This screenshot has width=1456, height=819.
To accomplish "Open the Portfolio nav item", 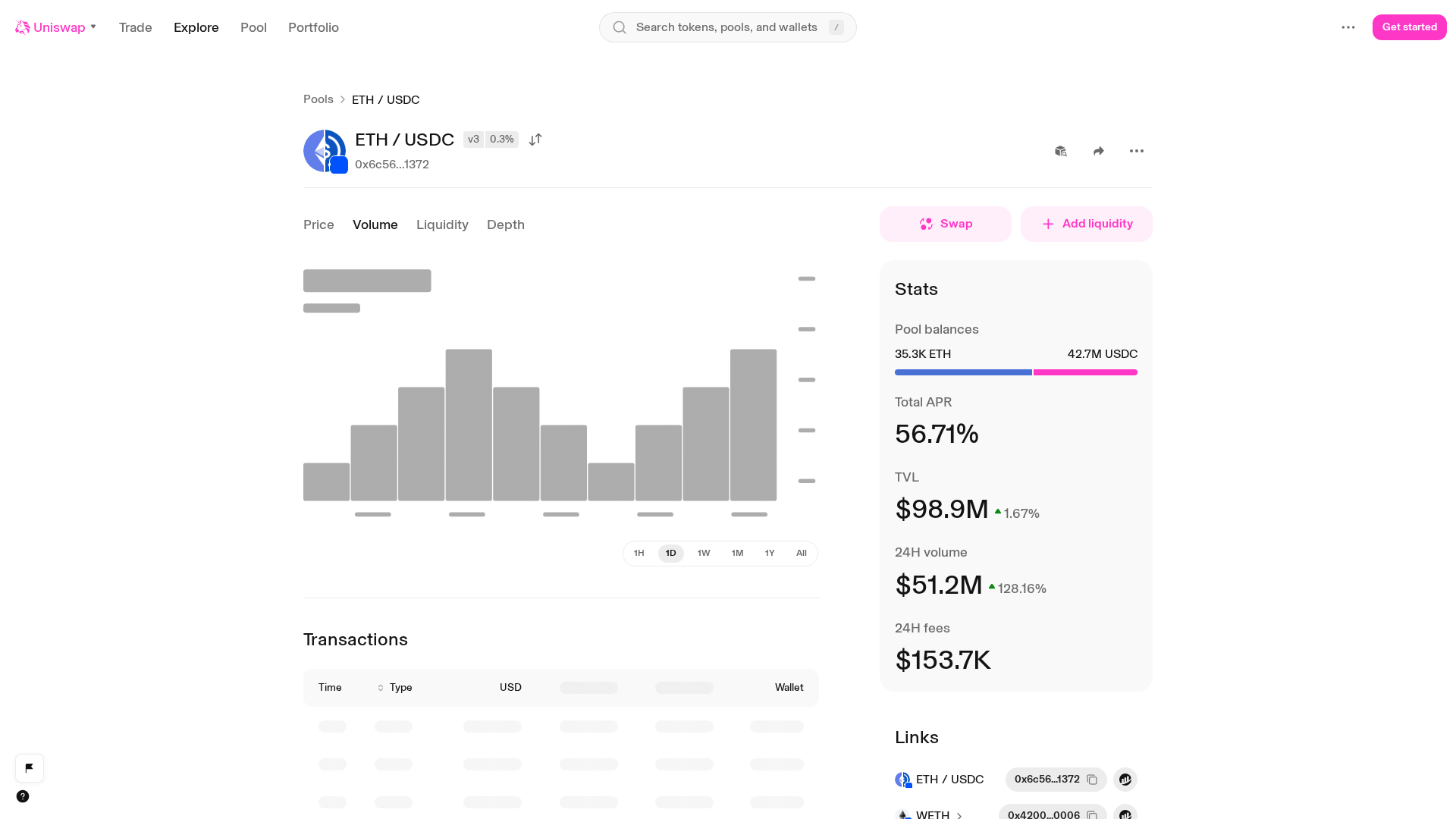I will (x=313, y=27).
